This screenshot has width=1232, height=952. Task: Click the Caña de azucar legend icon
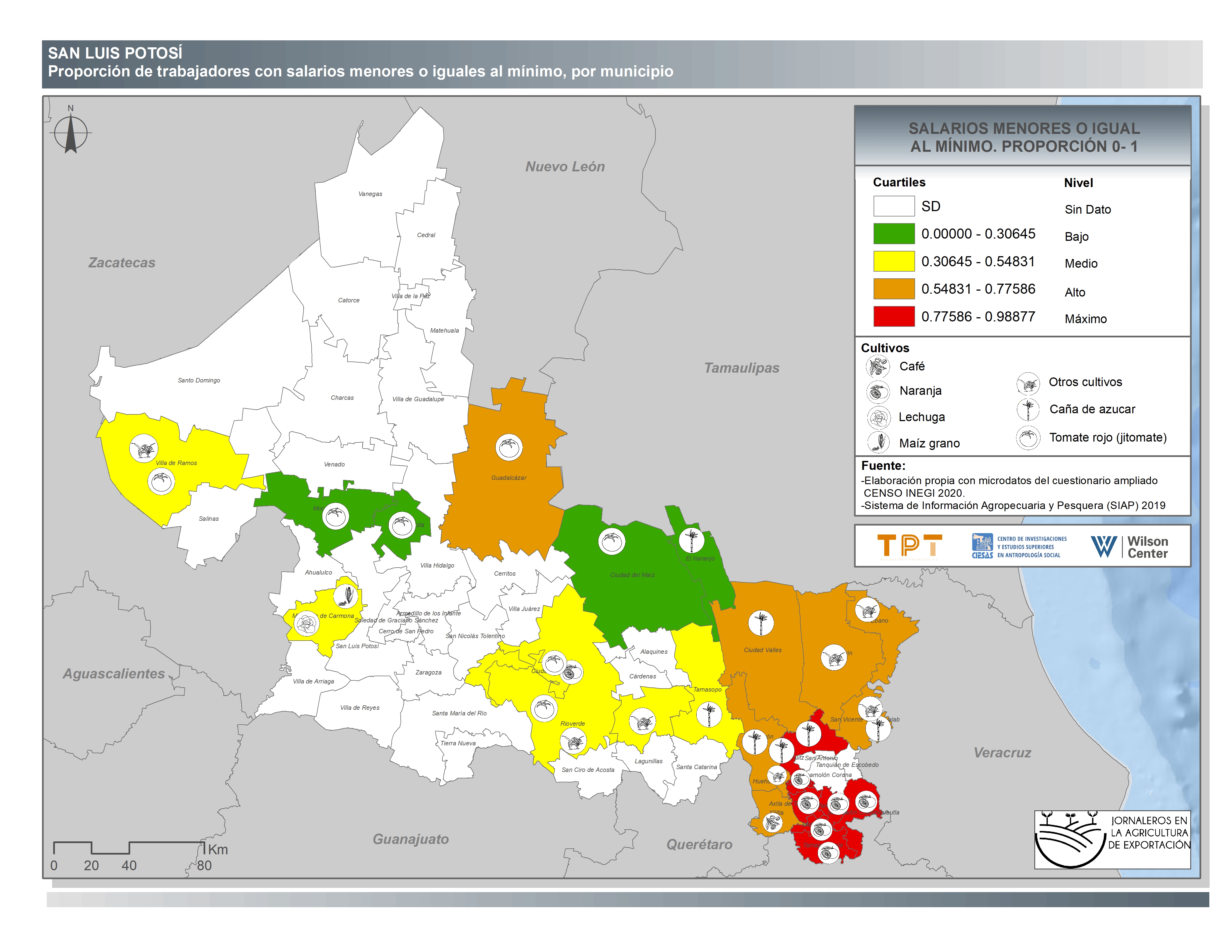(x=1028, y=409)
